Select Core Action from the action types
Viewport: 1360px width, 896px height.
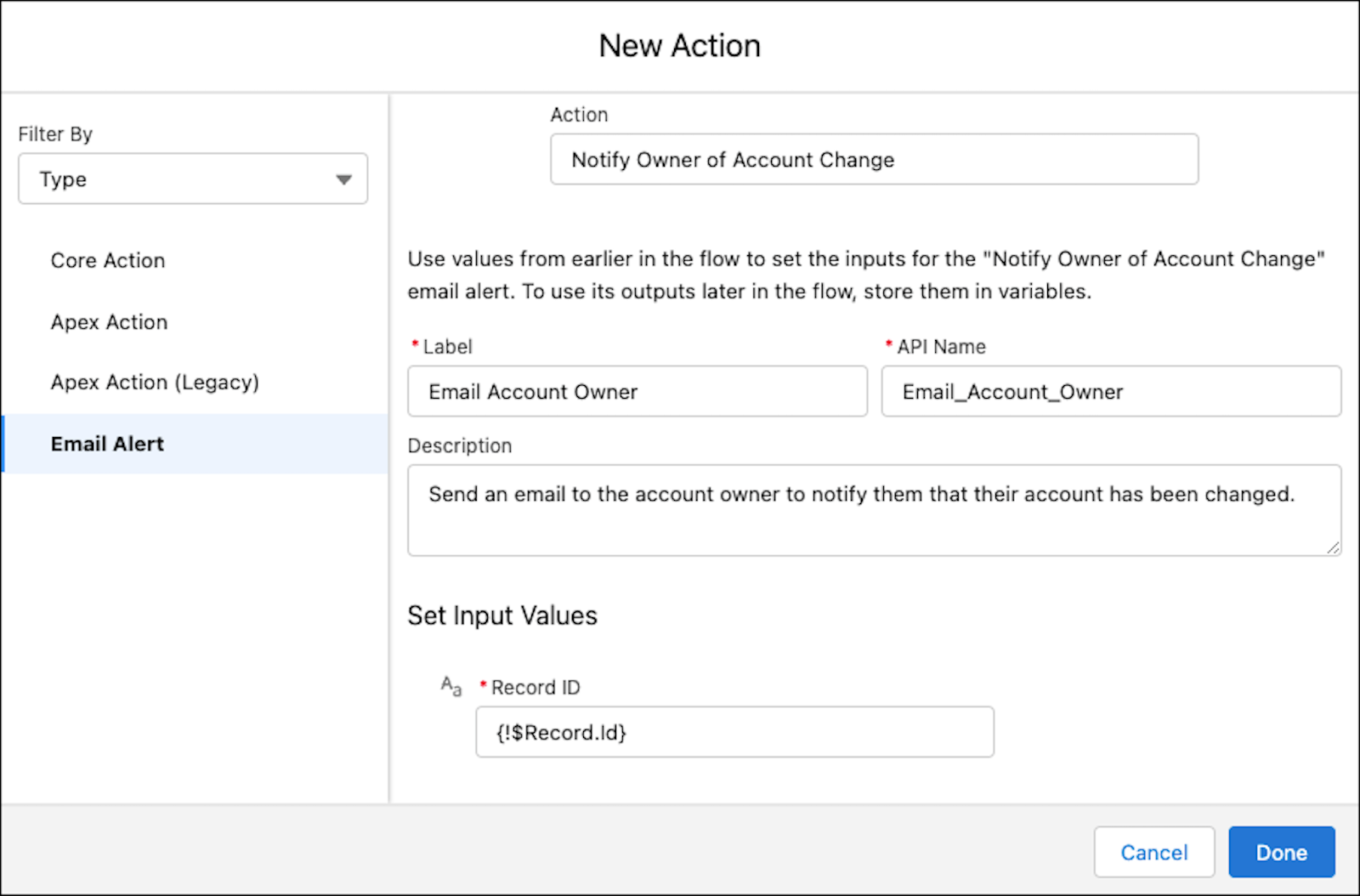click(x=108, y=260)
